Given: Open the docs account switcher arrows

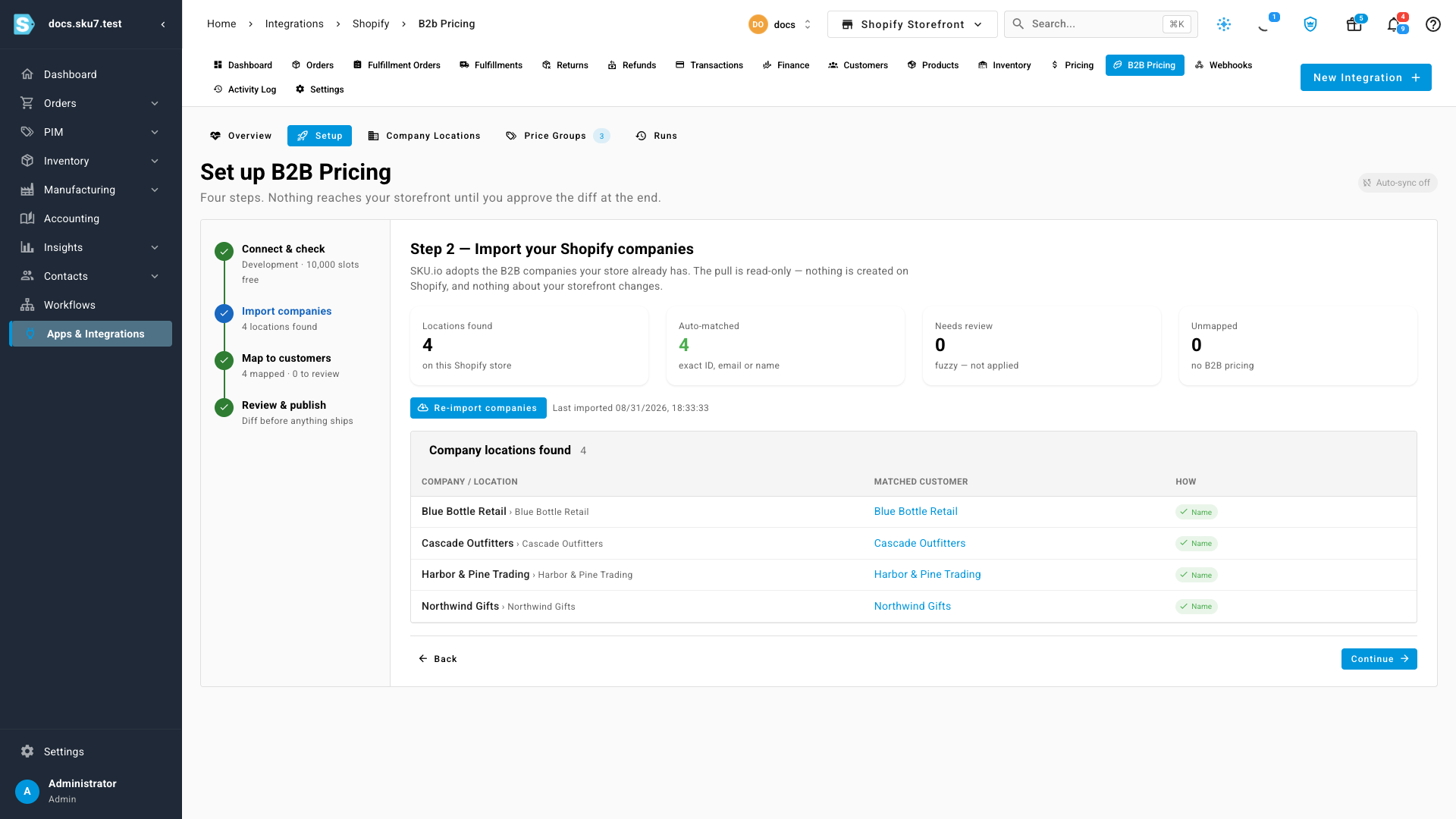Looking at the screenshot, I should 808,24.
